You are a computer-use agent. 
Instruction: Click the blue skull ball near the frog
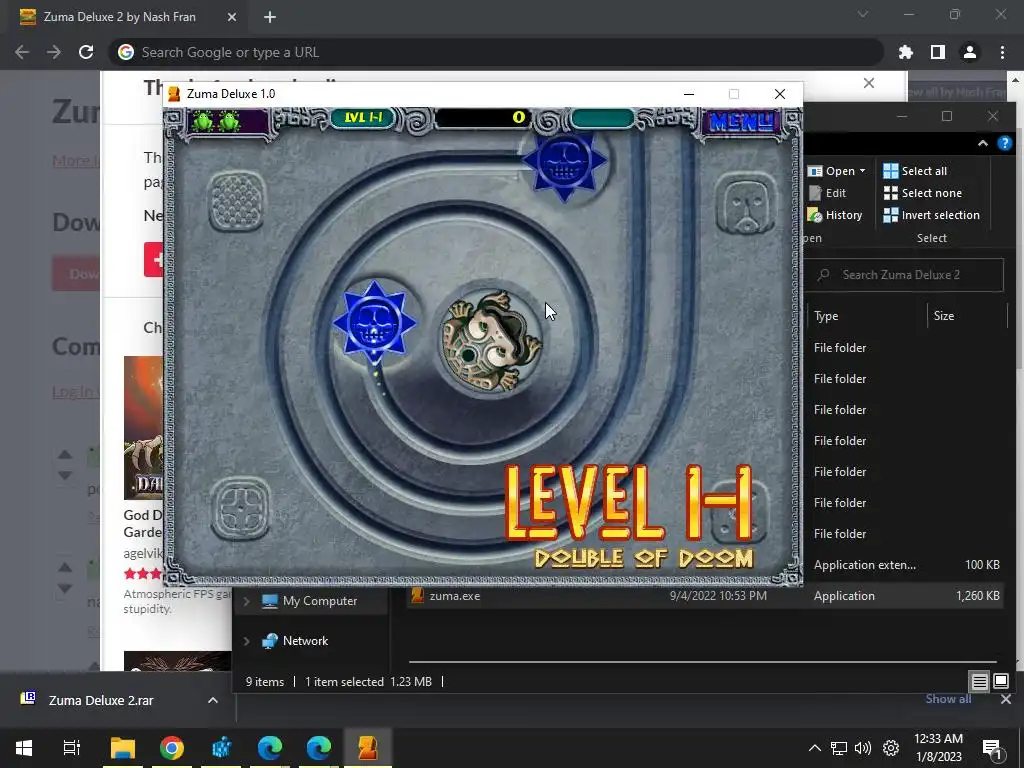(374, 322)
